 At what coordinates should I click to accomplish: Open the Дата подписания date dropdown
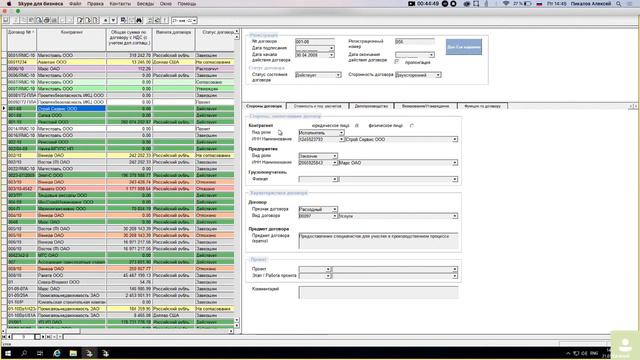point(331,48)
